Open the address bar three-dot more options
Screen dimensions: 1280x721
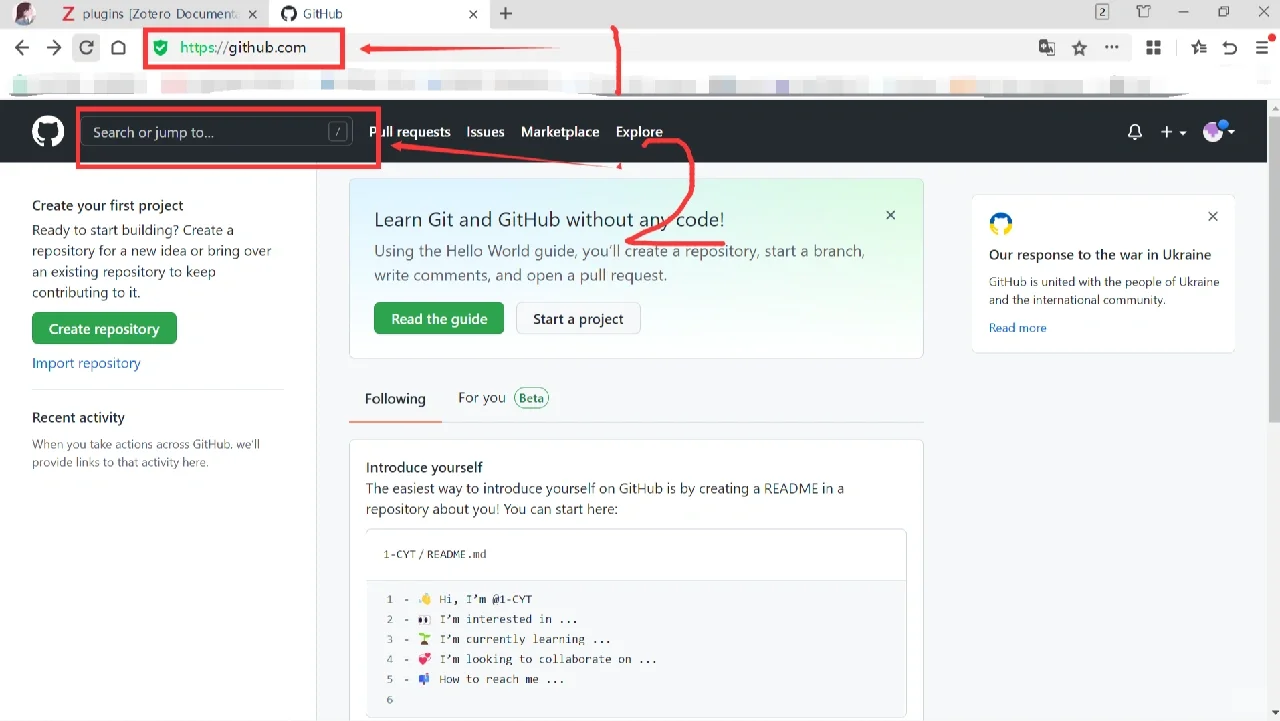coord(1112,47)
